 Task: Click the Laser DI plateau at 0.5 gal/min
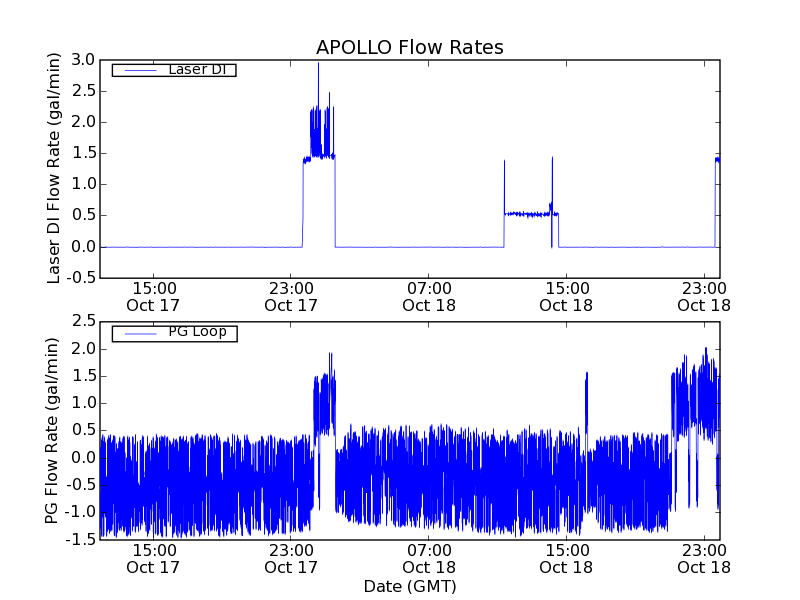tap(528, 214)
